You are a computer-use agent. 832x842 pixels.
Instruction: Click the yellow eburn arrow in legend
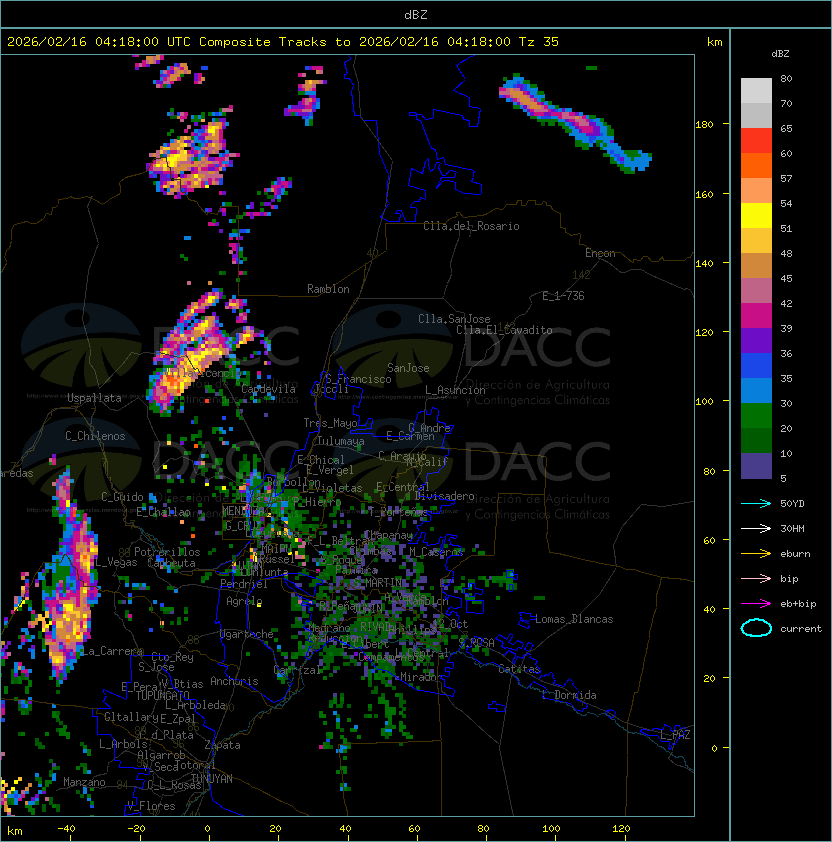[x=756, y=554]
